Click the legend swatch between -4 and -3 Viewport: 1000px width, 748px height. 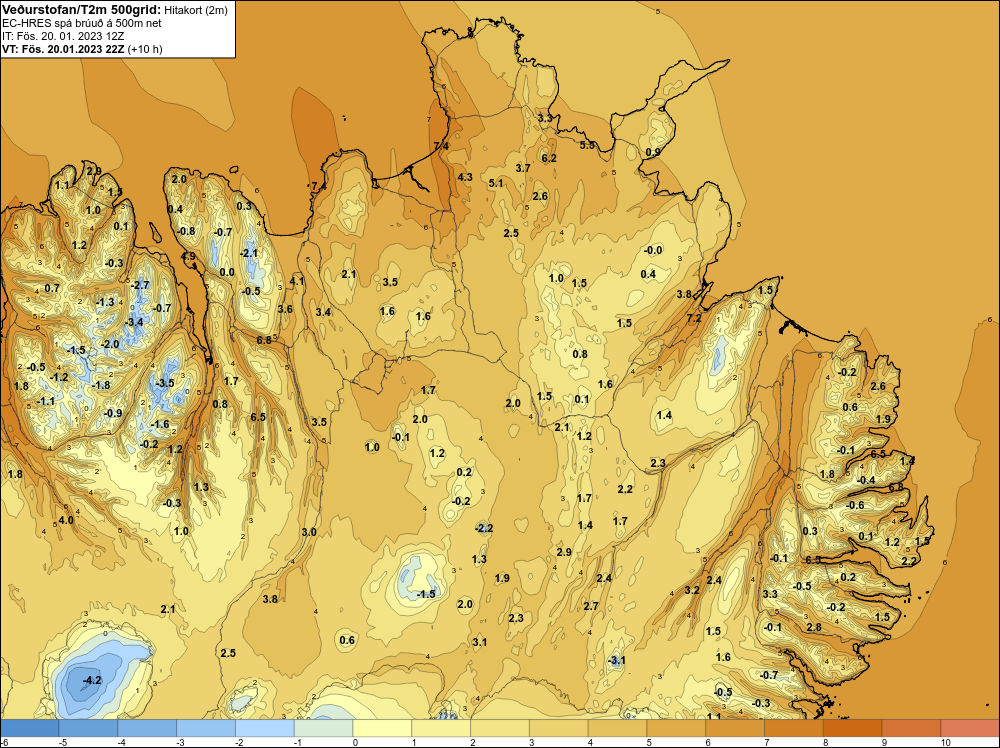pos(147,728)
